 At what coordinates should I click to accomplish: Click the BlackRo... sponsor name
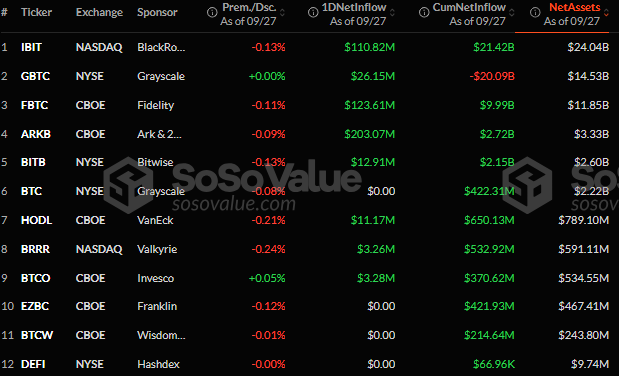161,47
